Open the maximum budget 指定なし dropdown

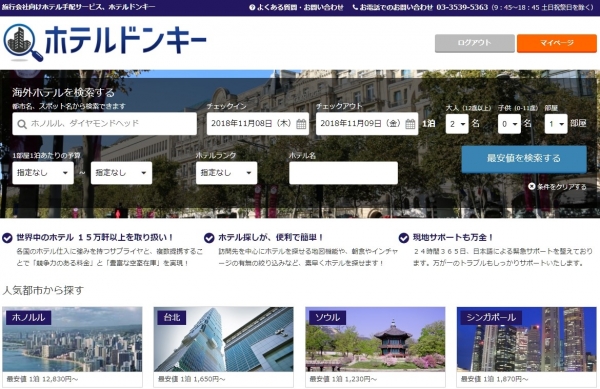[x=121, y=173]
